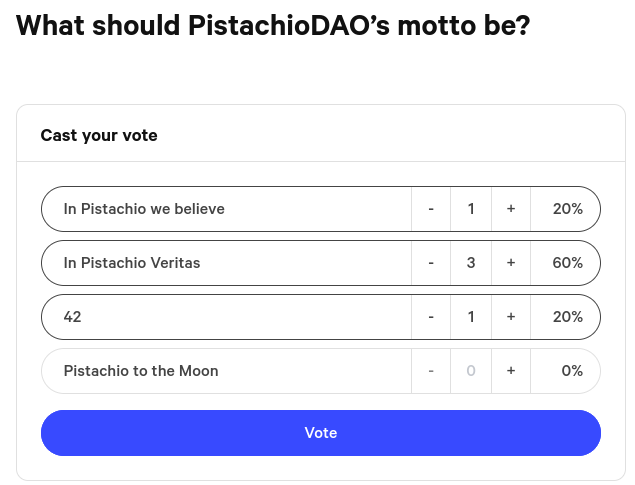
Task: Click the vote count field for 42
Action: pos(471,317)
